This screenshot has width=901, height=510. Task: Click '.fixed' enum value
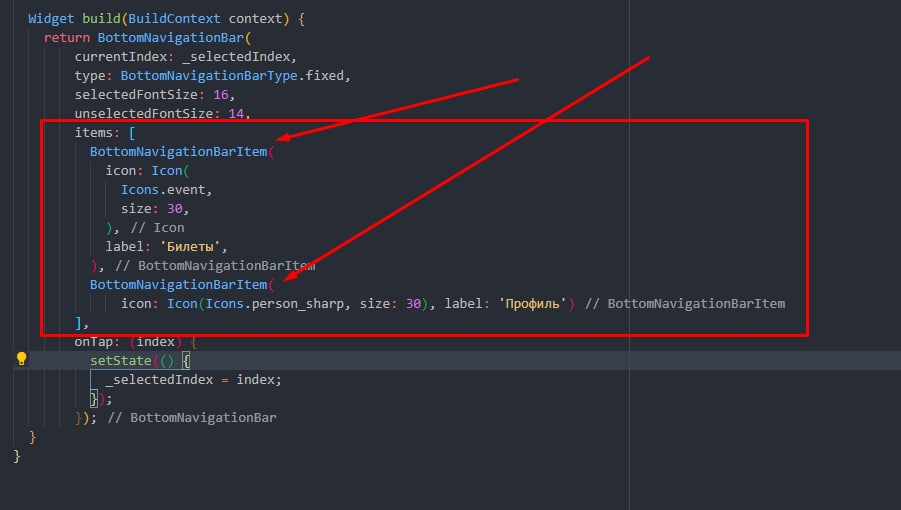pos(321,75)
